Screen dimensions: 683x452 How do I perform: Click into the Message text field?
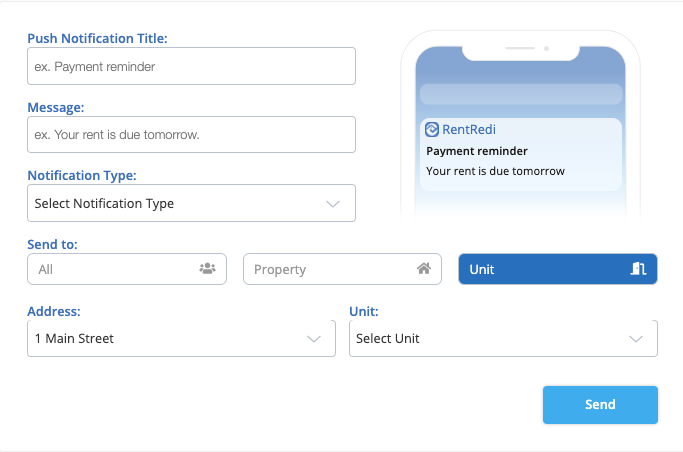(191, 134)
